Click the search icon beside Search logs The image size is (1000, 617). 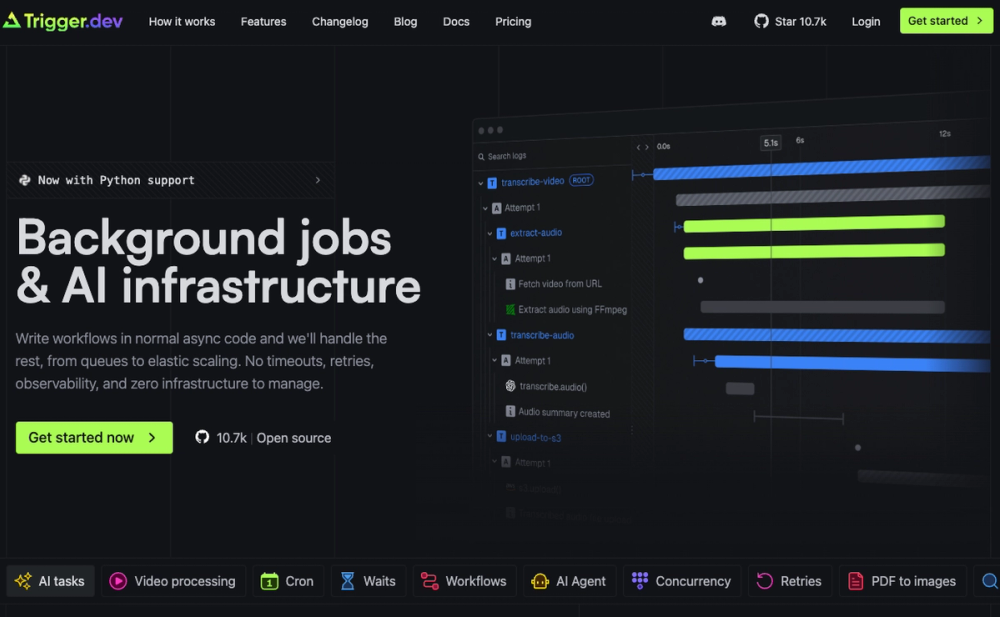click(482, 156)
